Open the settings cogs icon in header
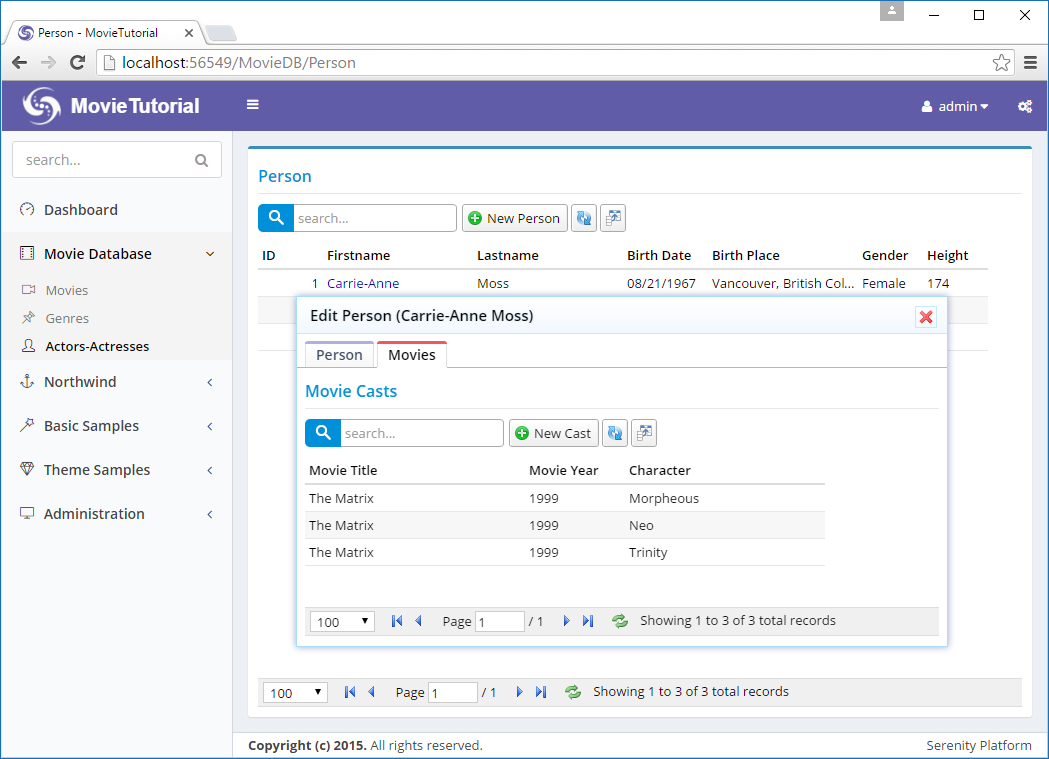Image resolution: width=1049 pixels, height=759 pixels. coord(1025,106)
